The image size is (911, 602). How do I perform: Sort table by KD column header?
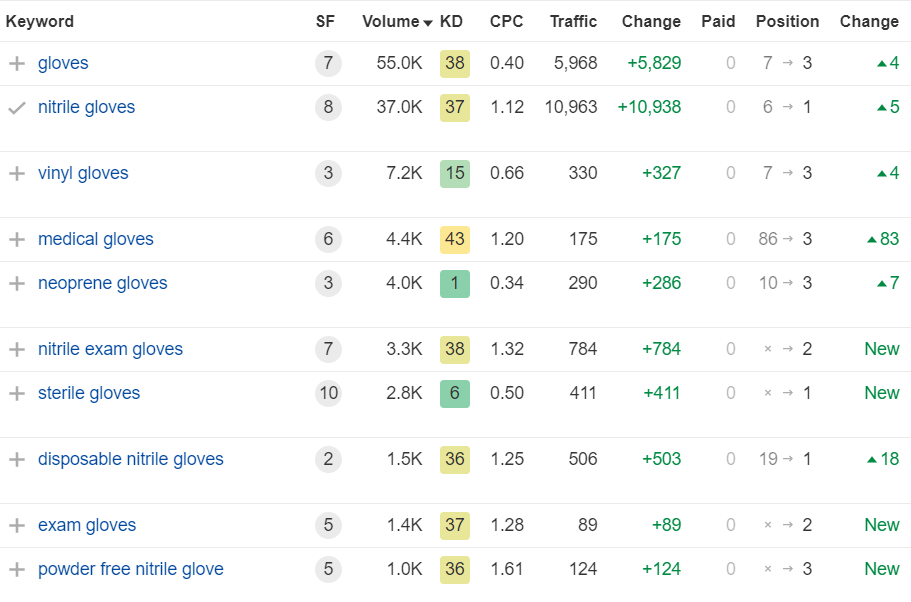[451, 22]
